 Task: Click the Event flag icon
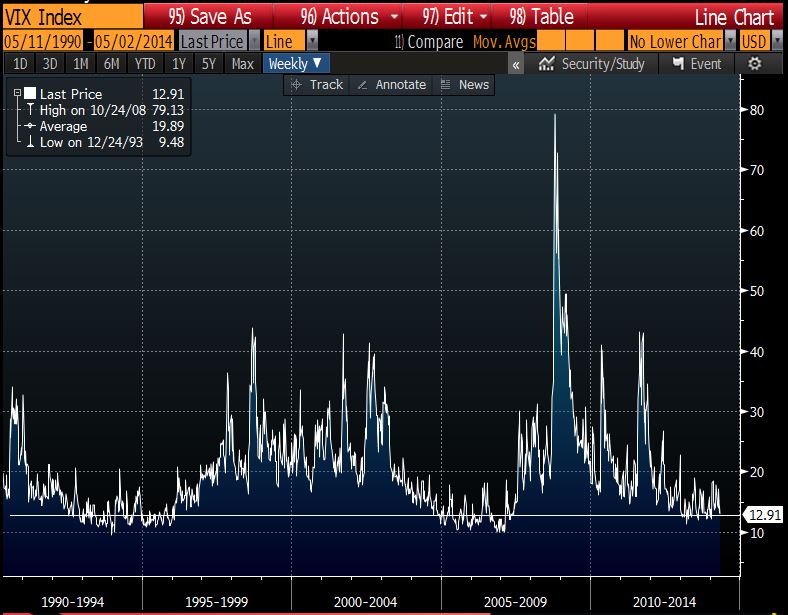coord(679,63)
